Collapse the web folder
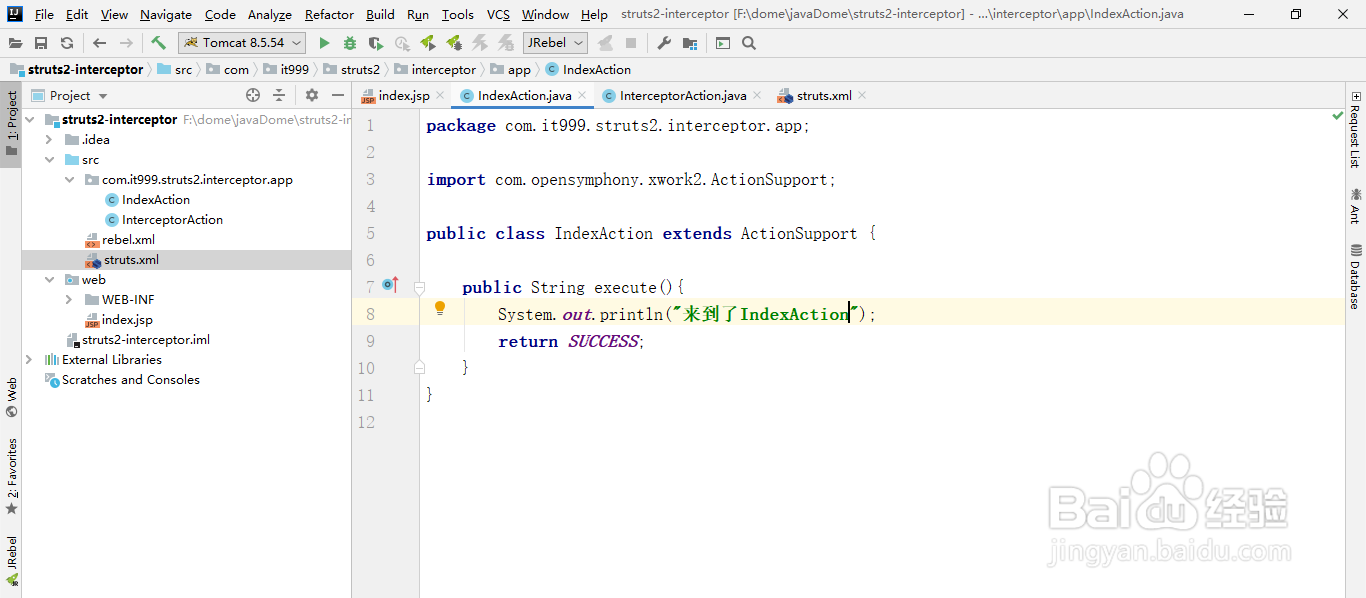This screenshot has width=1366, height=598. [49, 280]
